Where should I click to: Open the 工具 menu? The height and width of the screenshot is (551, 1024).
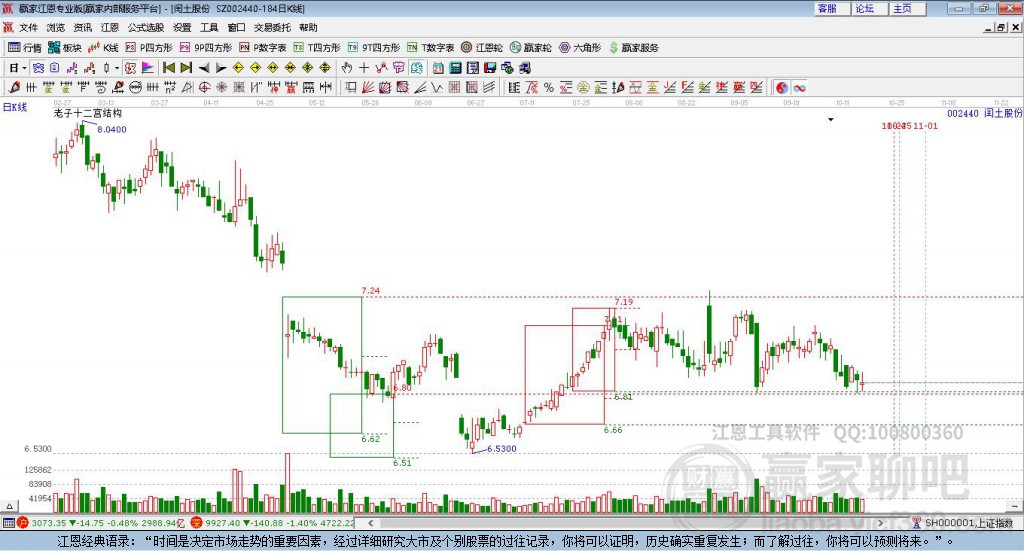coord(209,27)
